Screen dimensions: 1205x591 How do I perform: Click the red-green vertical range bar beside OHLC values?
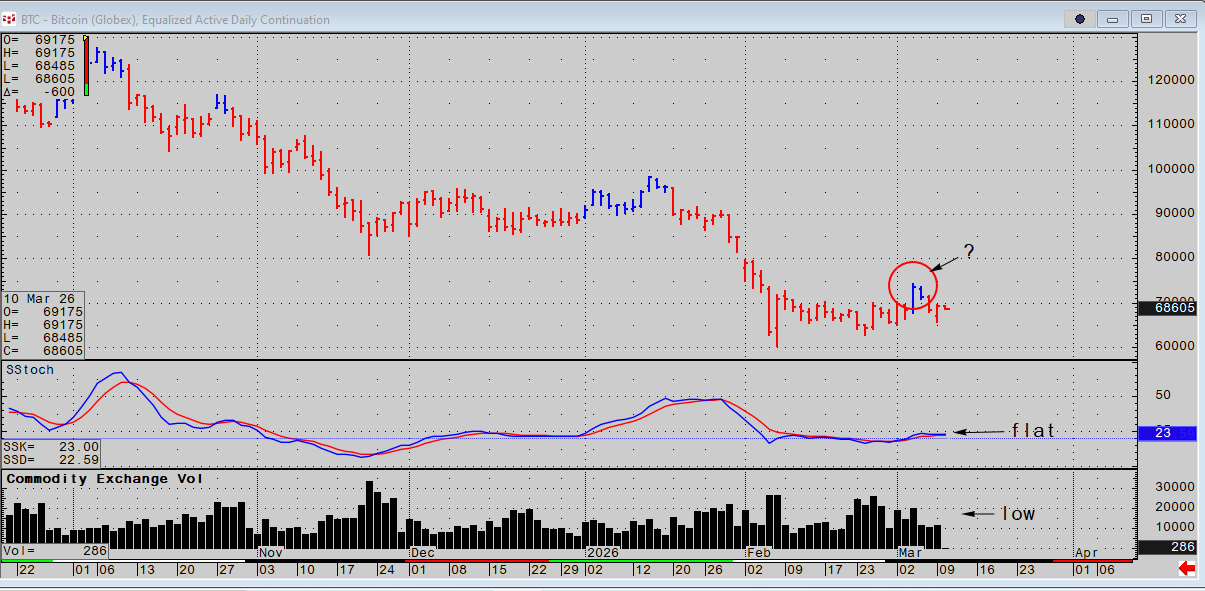(87, 68)
